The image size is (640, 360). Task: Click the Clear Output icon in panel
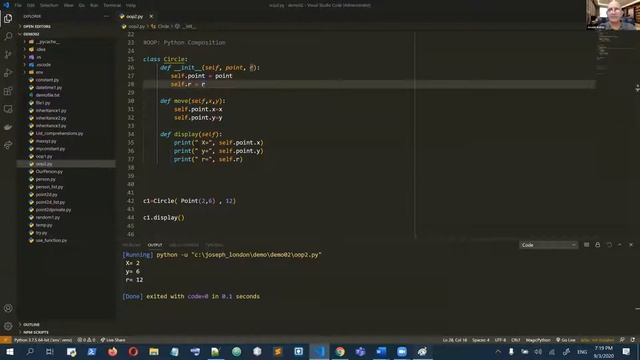click(587, 245)
